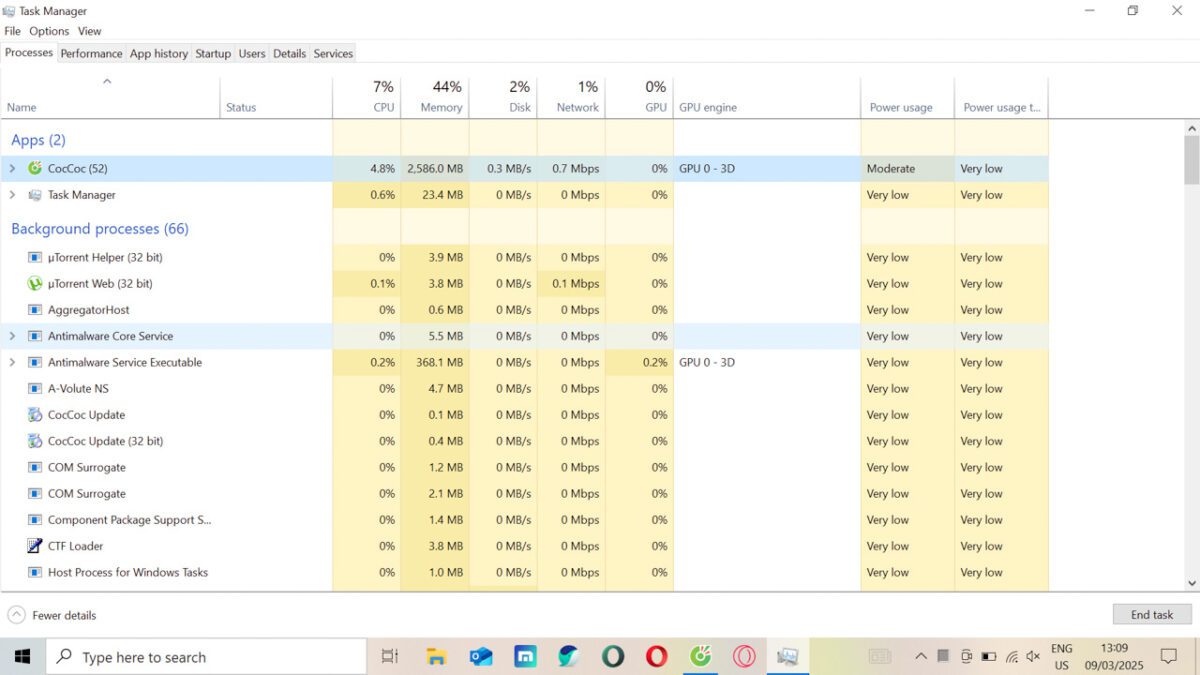Click the '2,586.0 MB' memory value for CocCoc
Viewport: 1200px width, 675px height.
pyautogui.click(x=435, y=169)
